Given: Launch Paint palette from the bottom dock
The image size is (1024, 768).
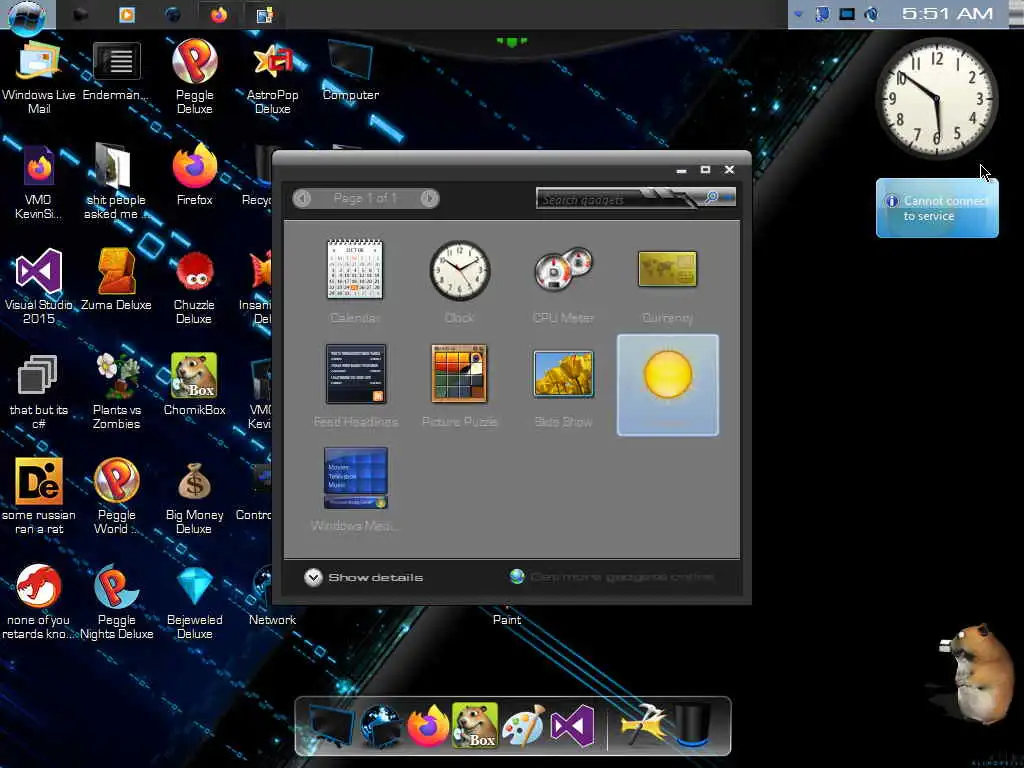Looking at the screenshot, I should [523, 725].
